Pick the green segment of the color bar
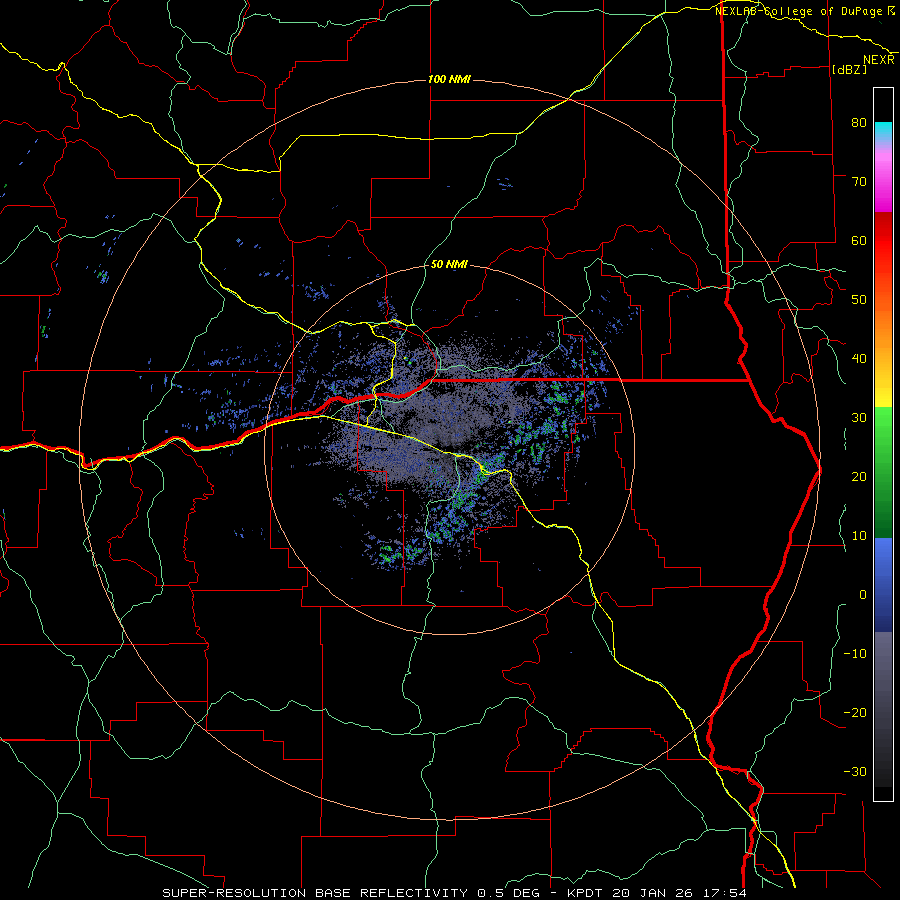 (883, 472)
